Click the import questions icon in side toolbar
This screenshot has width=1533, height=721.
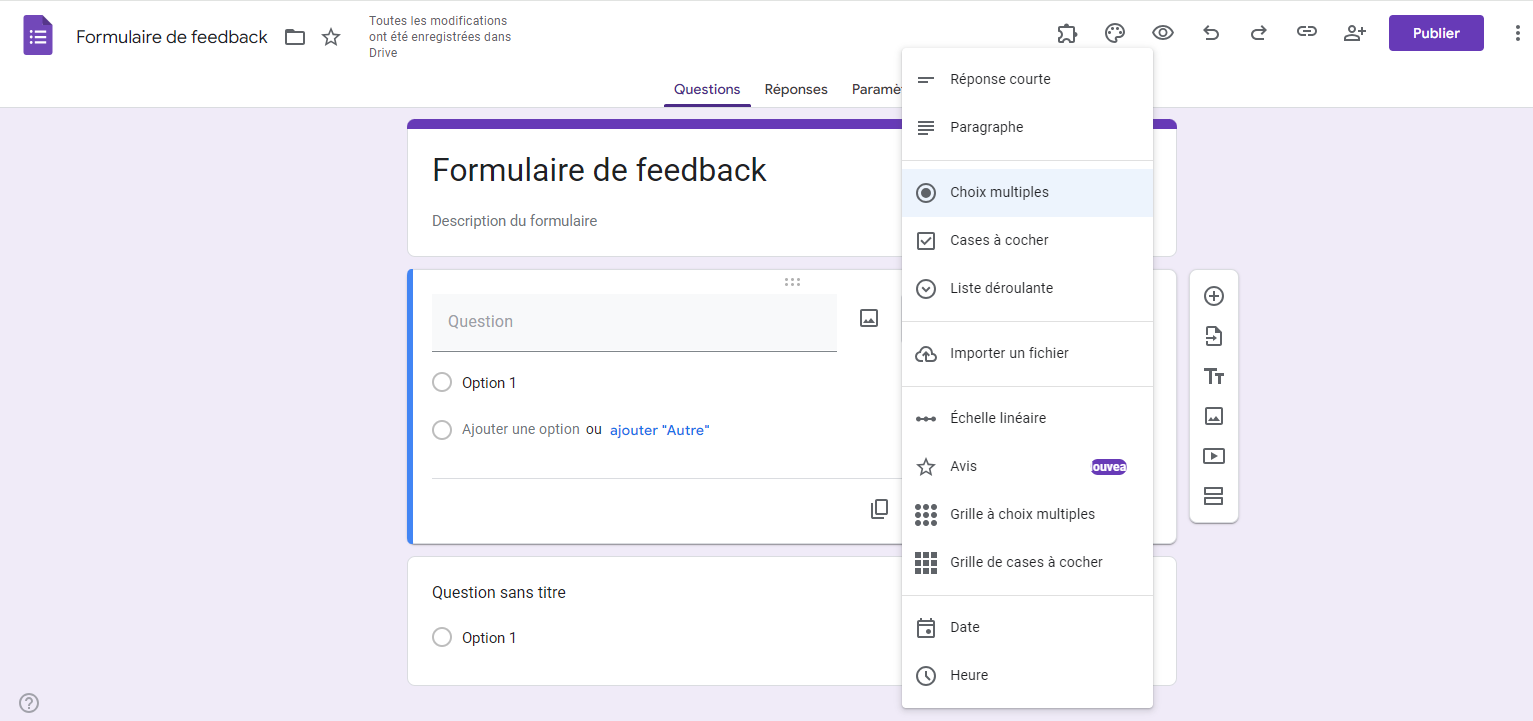point(1214,336)
